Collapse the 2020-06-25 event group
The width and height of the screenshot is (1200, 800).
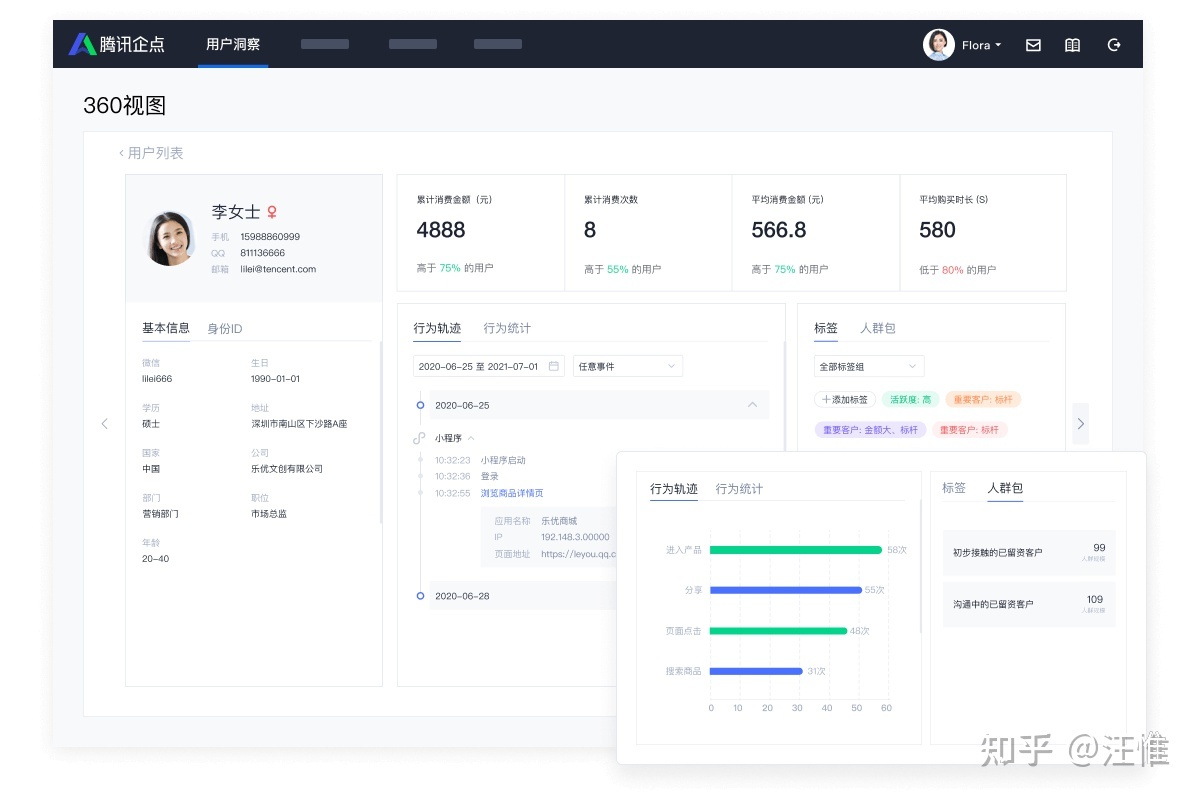pos(754,403)
